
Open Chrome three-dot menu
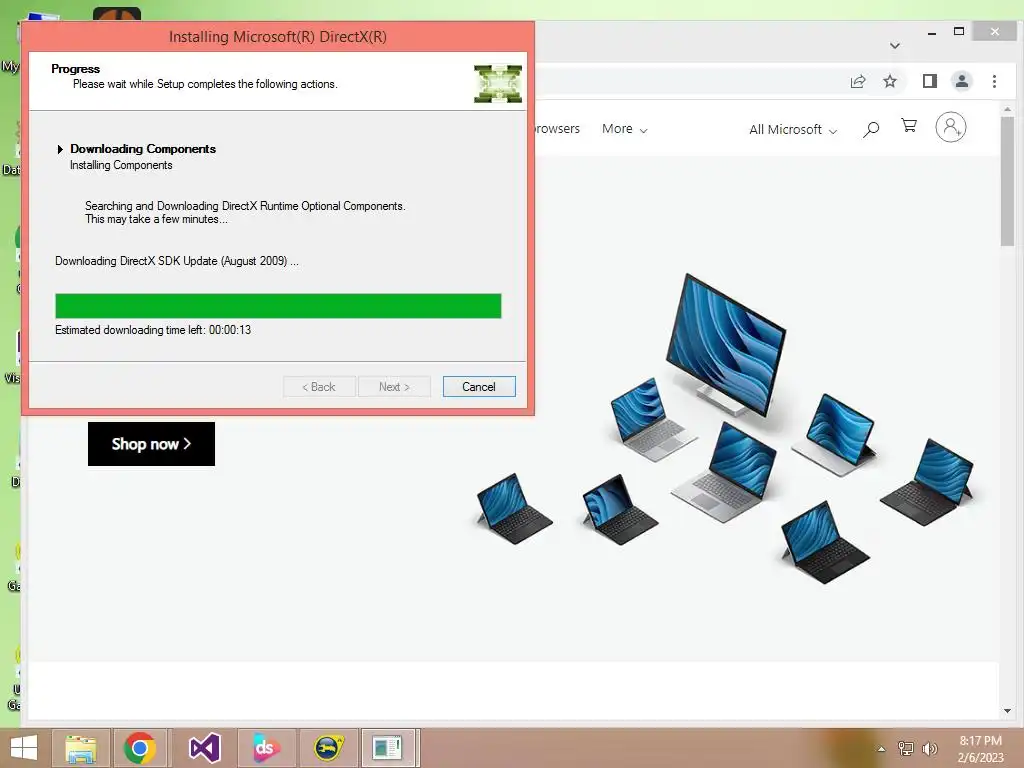pos(994,82)
